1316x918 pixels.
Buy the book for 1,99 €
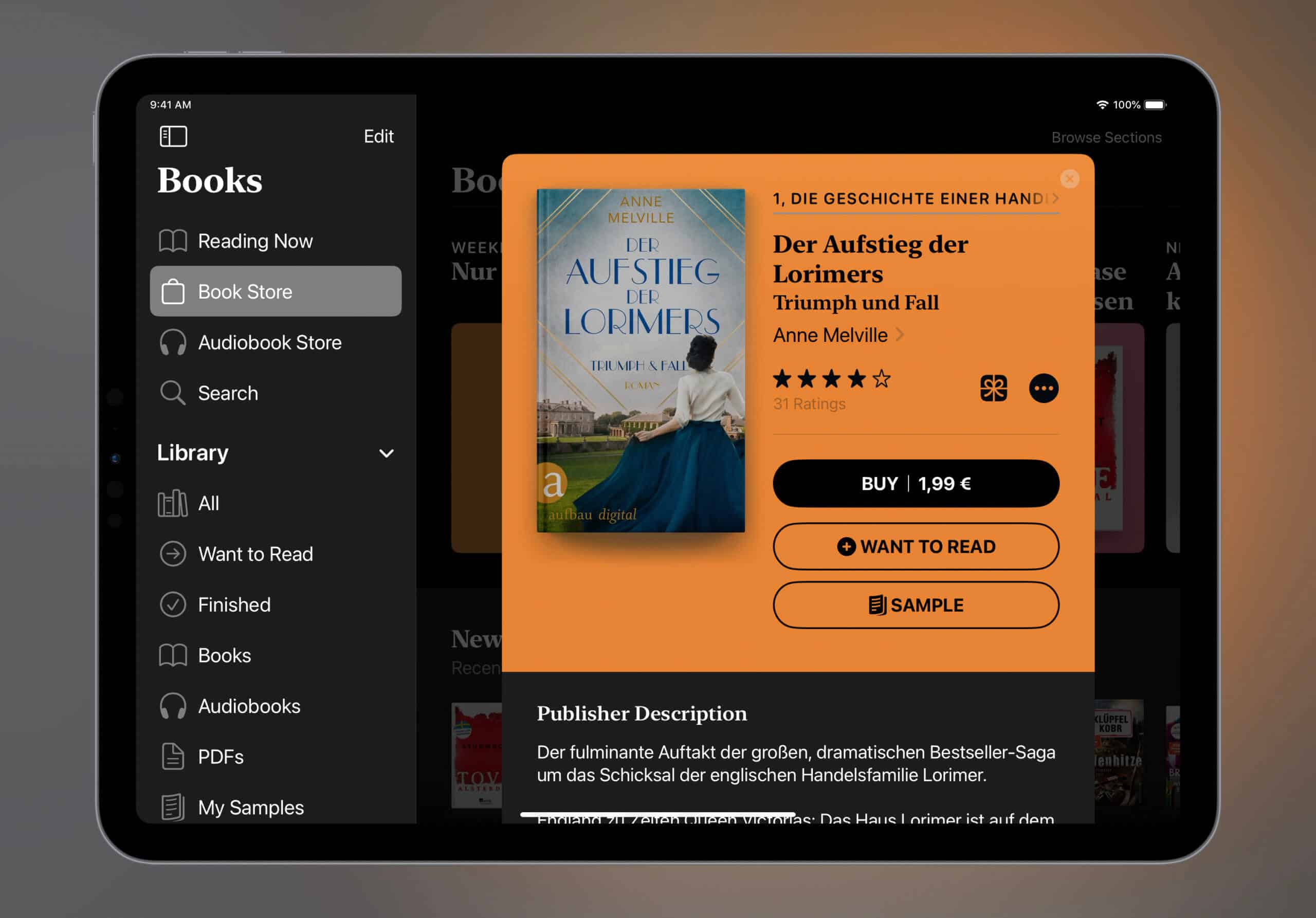[916, 483]
